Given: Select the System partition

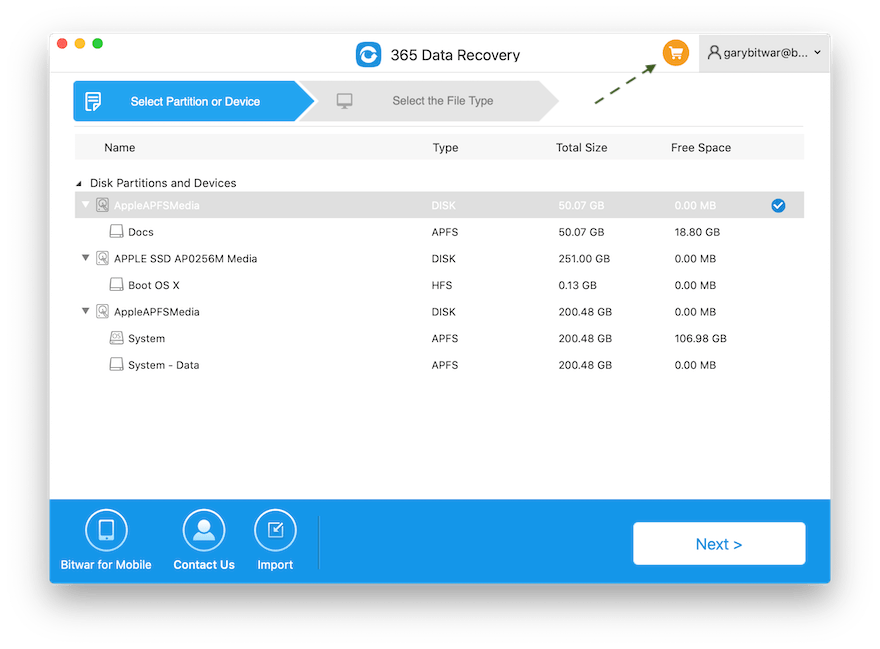Looking at the screenshot, I should click(x=439, y=339).
